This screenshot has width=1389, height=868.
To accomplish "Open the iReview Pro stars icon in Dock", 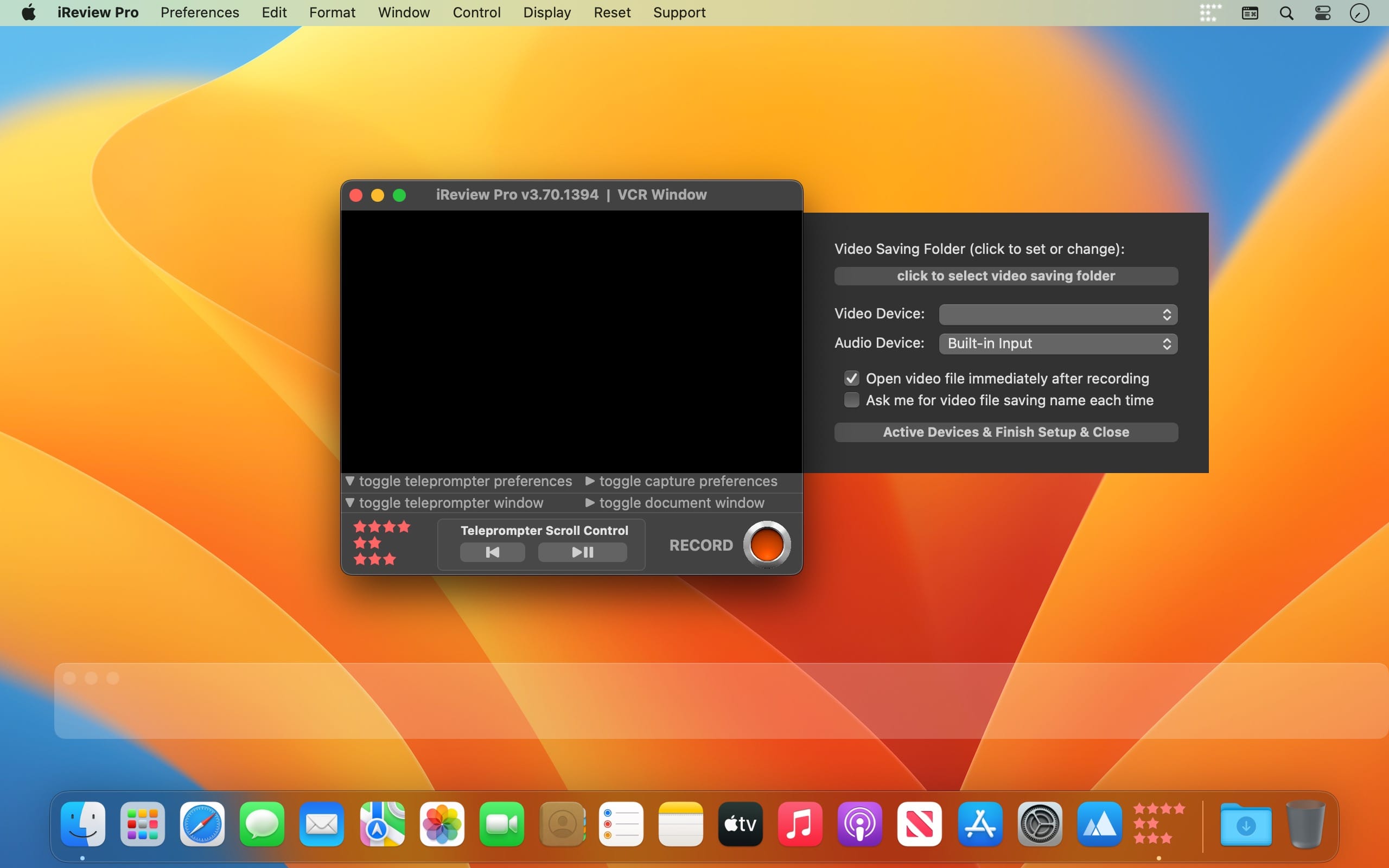I will pos(1159,824).
